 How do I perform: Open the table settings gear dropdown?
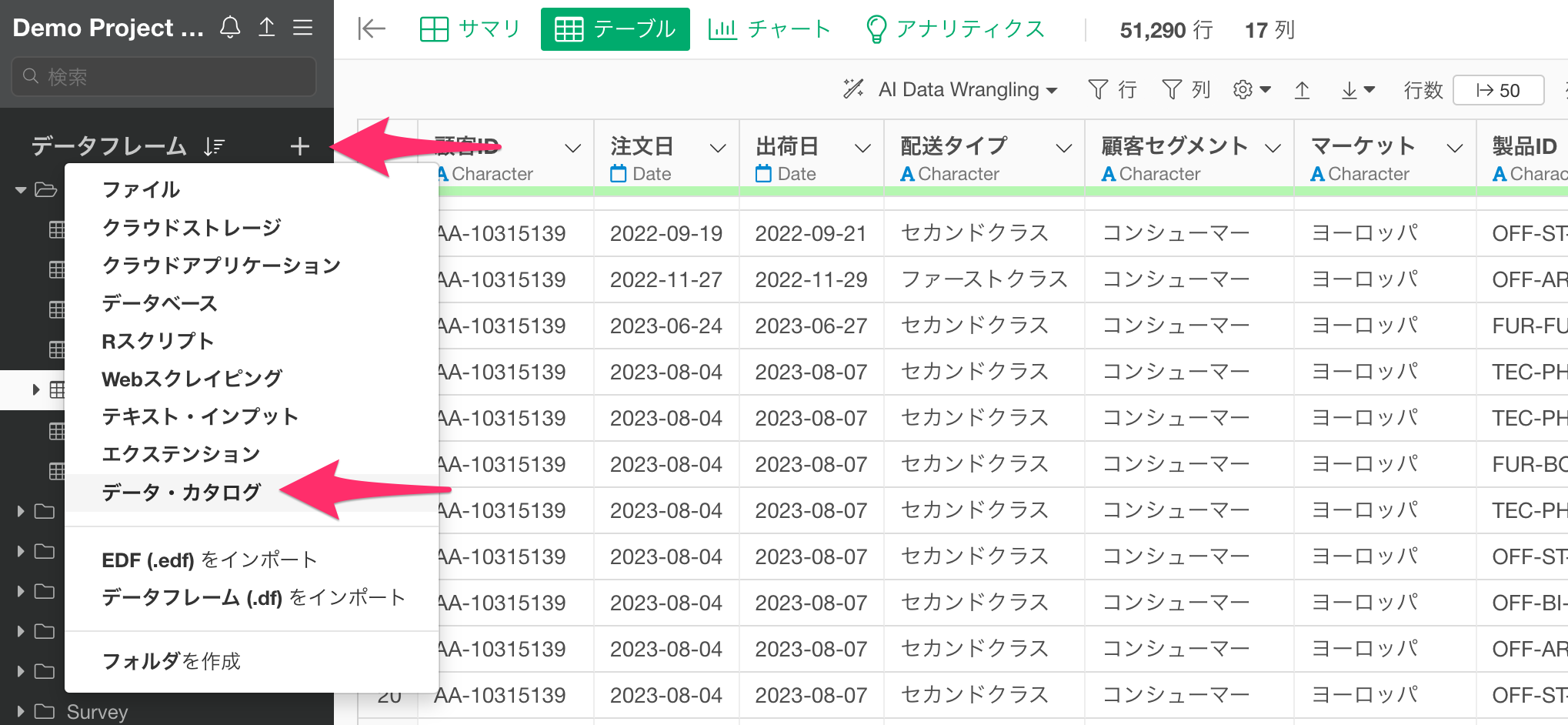coord(1251,90)
